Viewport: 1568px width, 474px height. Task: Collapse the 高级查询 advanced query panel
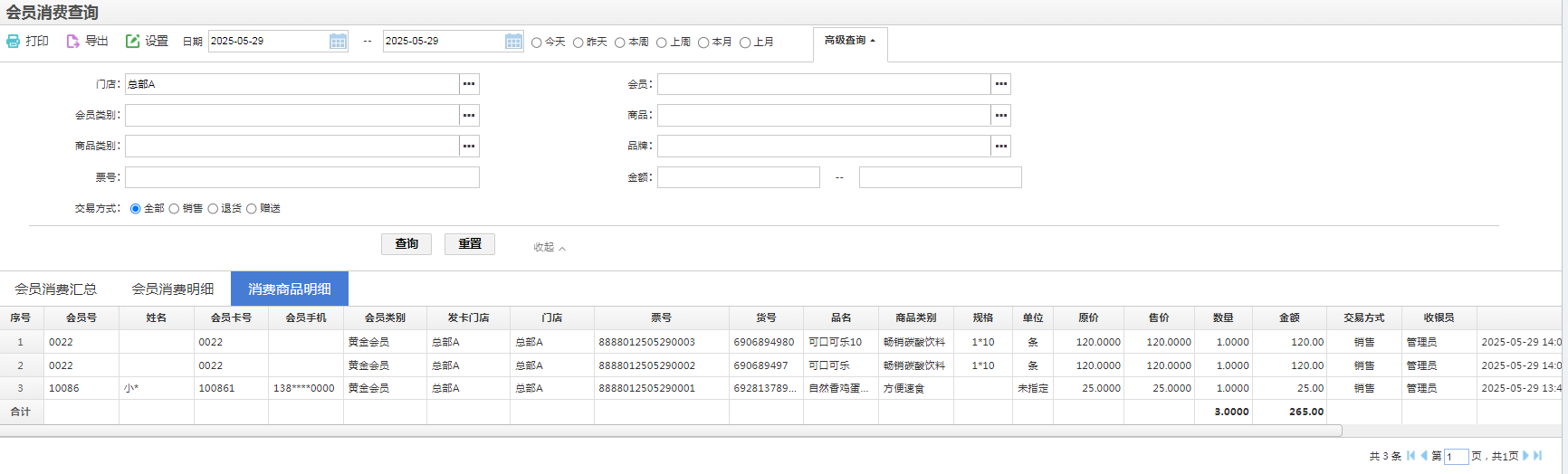pyautogui.click(x=850, y=41)
